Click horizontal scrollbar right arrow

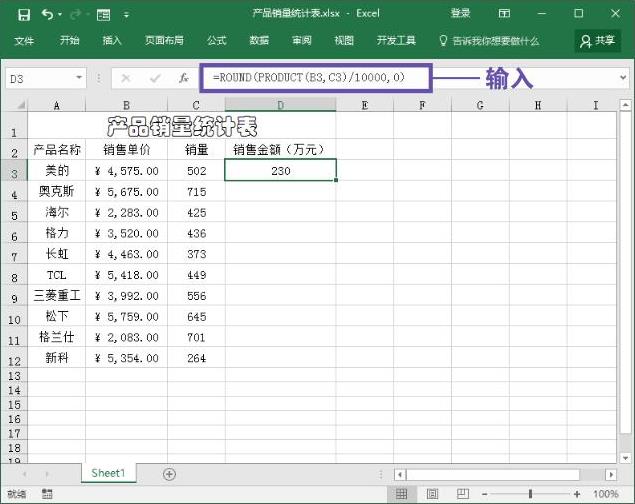tap(611, 474)
